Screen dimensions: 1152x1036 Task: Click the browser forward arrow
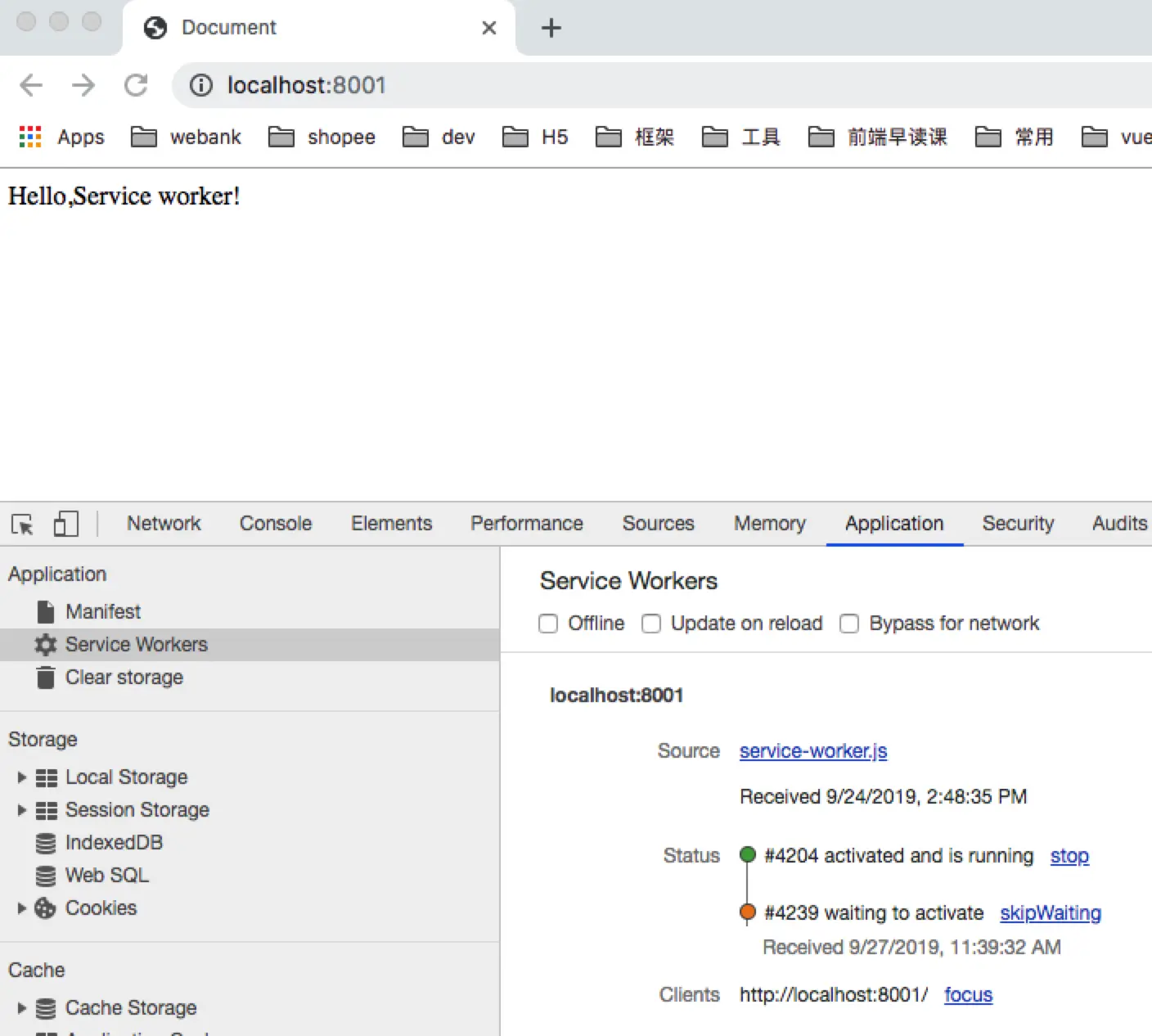click(83, 85)
